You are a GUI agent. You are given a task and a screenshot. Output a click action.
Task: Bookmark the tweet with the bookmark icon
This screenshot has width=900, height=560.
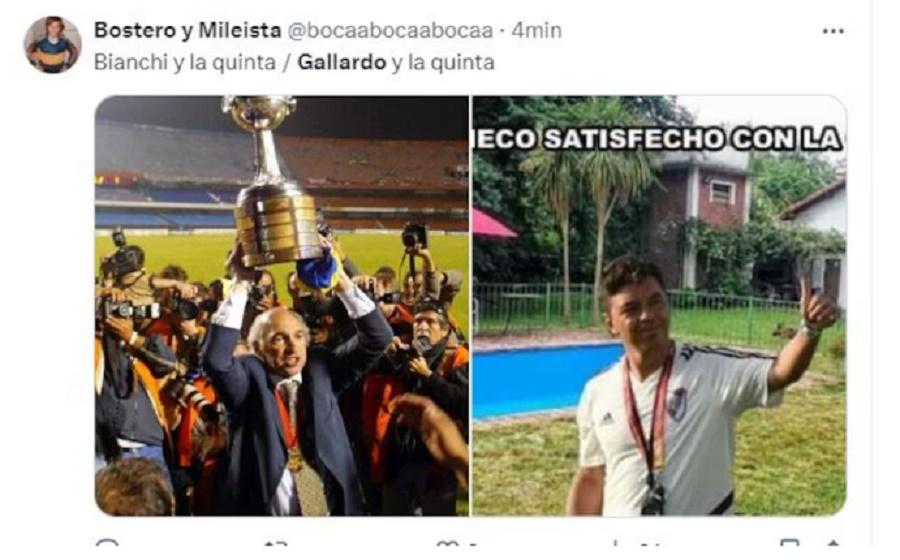tap(789, 543)
